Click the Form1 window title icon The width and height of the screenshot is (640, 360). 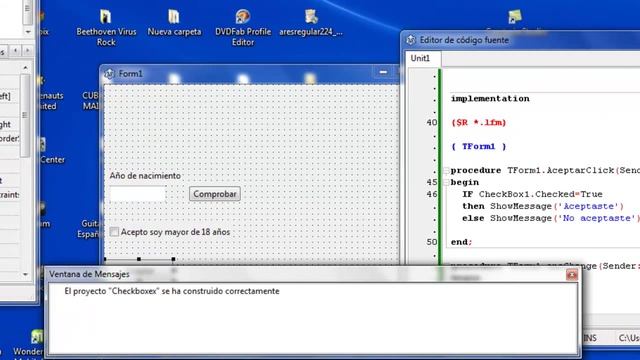click(109, 74)
